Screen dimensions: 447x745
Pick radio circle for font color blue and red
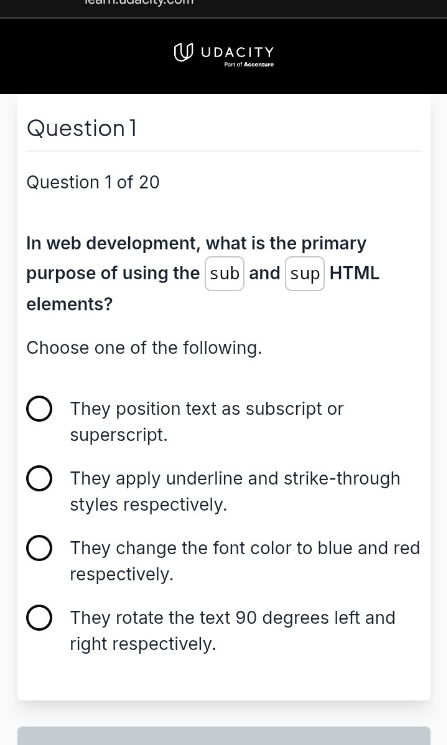39,548
